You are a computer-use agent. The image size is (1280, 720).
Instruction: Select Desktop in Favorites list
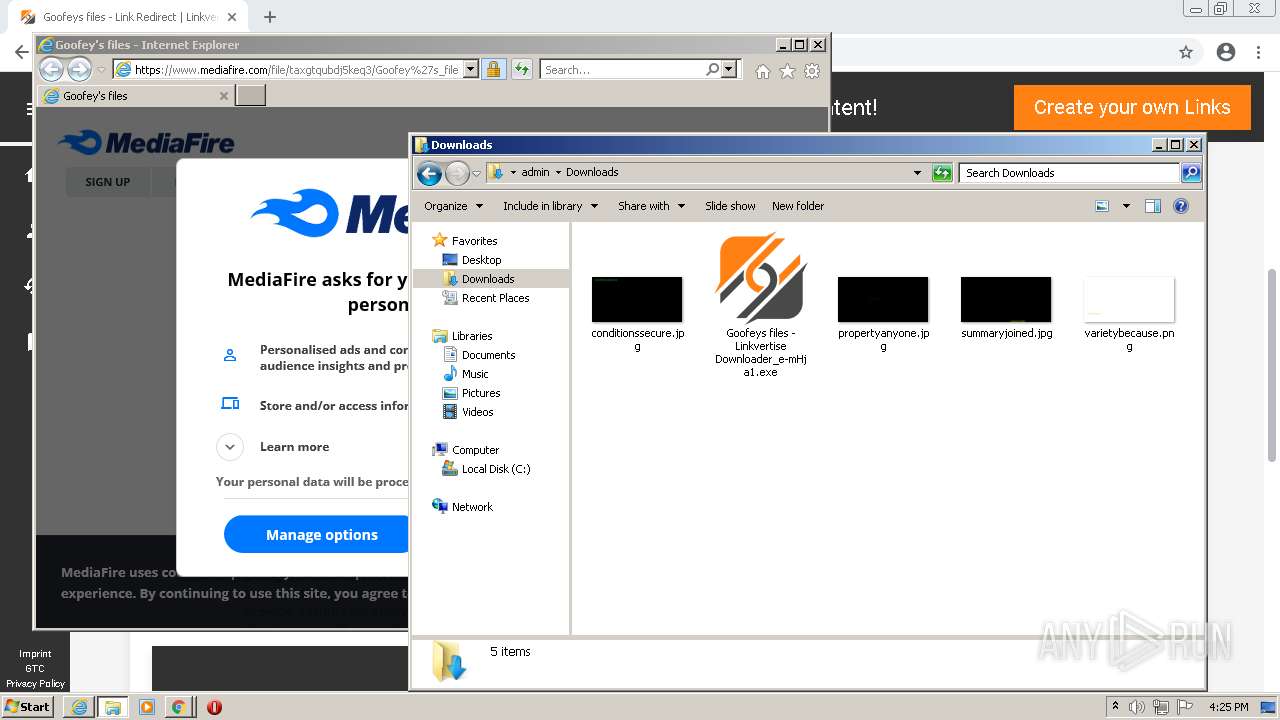481,260
